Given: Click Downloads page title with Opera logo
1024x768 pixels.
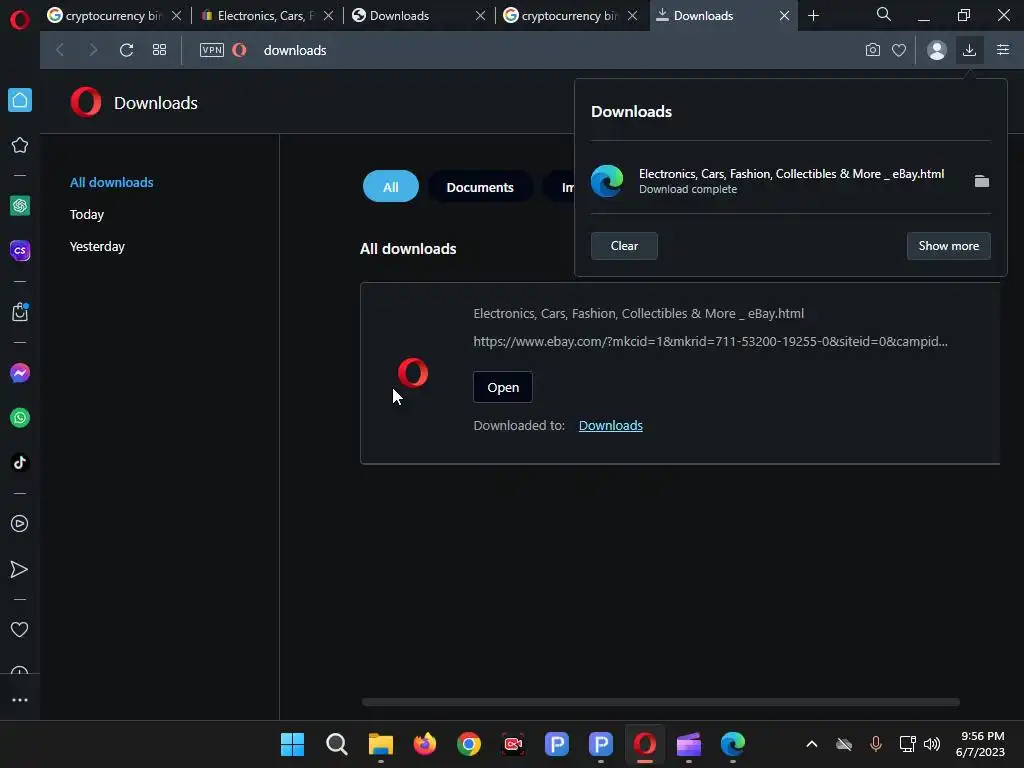Looking at the screenshot, I should tap(134, 103).
